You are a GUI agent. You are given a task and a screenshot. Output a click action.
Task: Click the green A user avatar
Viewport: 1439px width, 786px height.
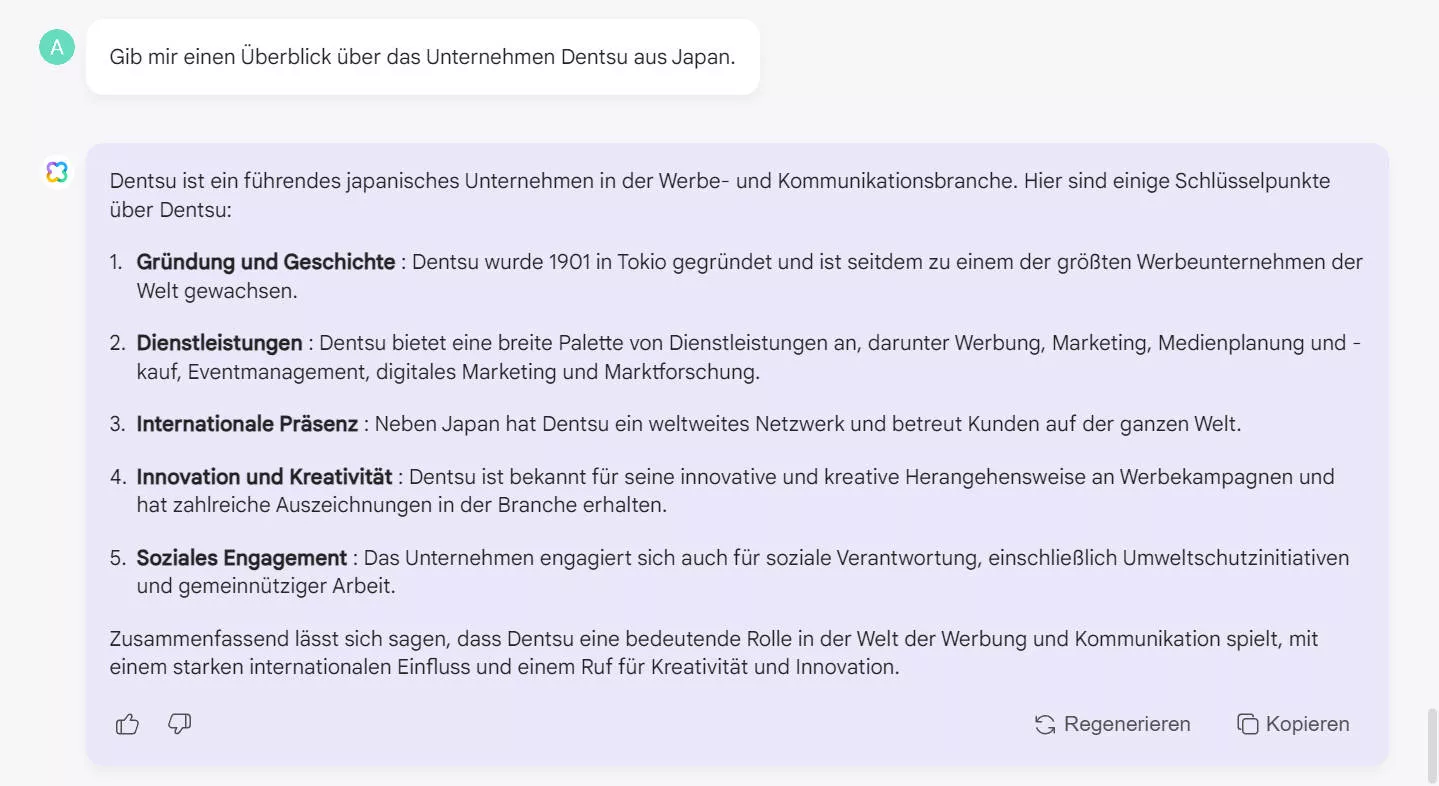tap(56, 46)
